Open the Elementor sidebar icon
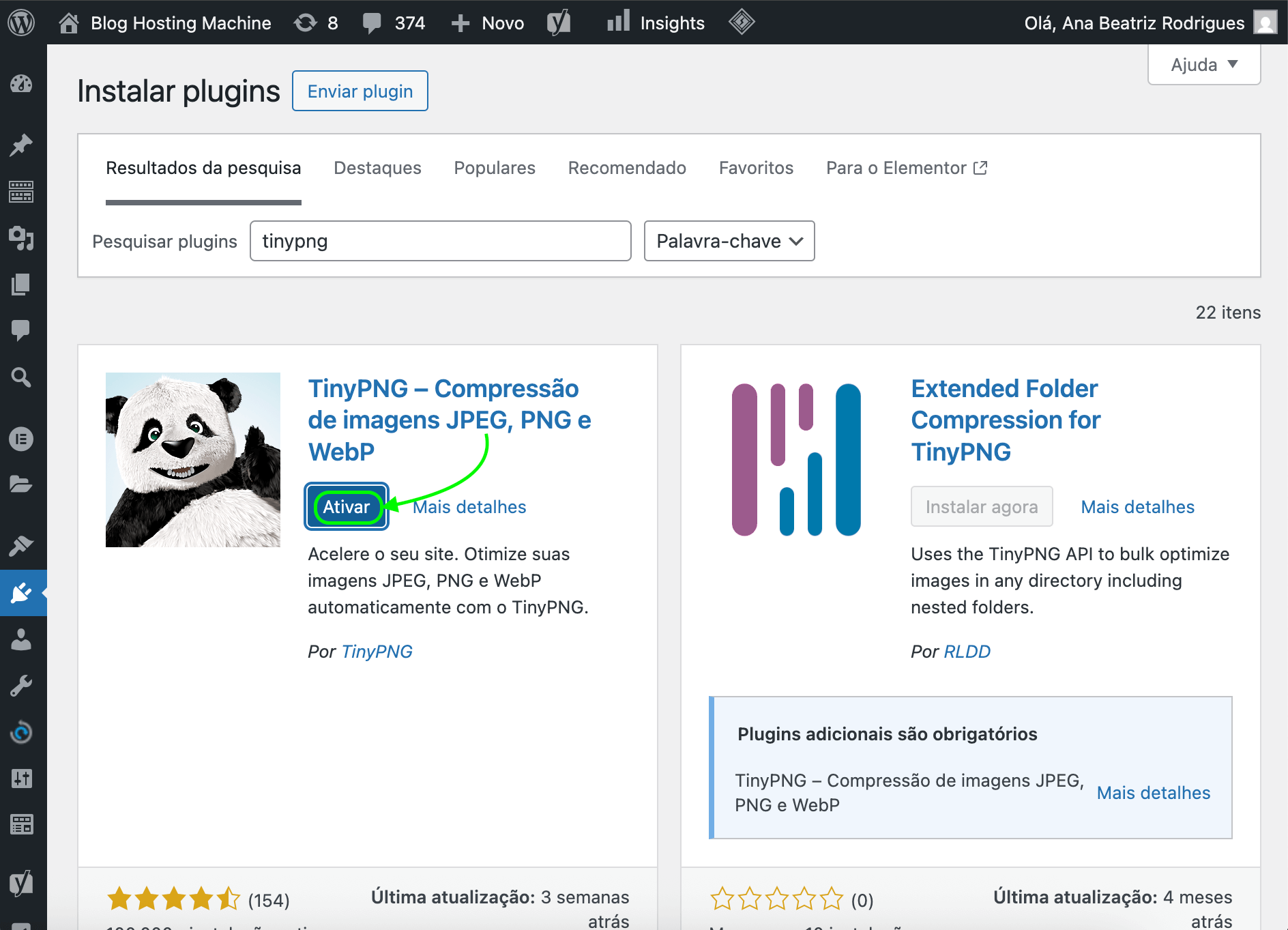This screenshot has width=1288, height=930. coord(21,439)
